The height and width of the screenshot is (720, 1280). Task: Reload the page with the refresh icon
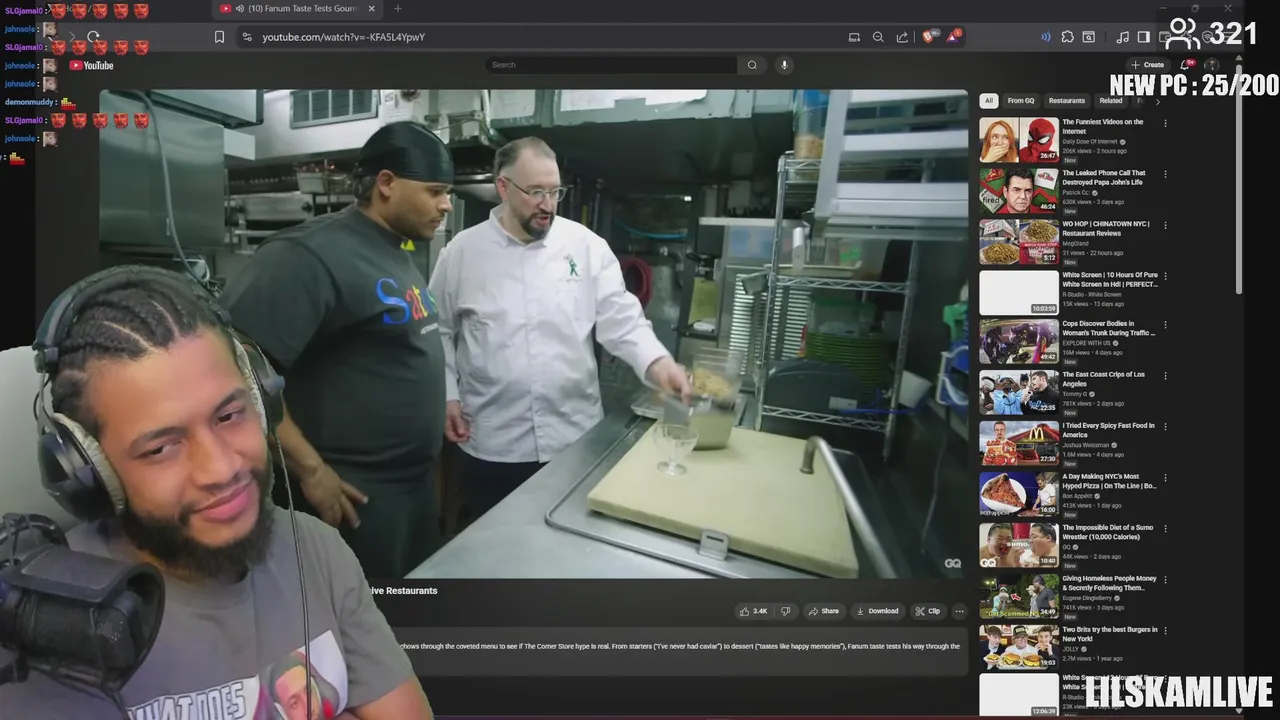(94, 37)
